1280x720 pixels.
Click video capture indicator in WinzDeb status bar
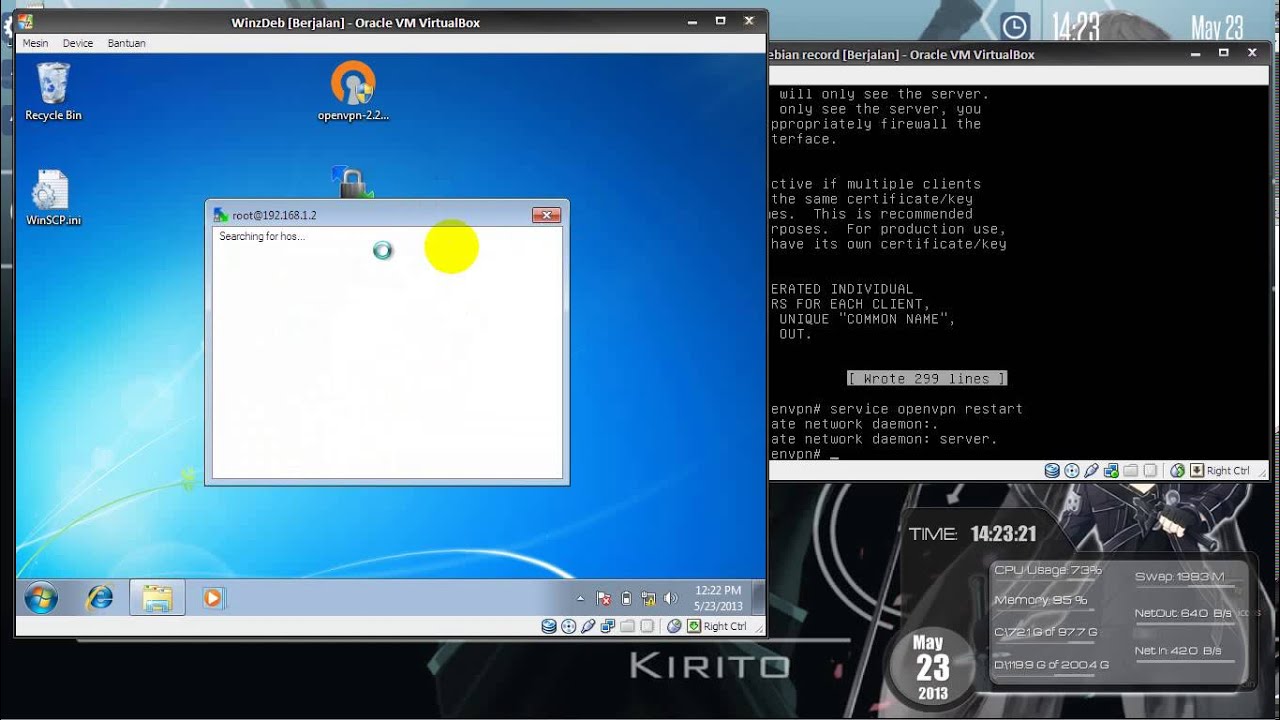coord(647,626)
